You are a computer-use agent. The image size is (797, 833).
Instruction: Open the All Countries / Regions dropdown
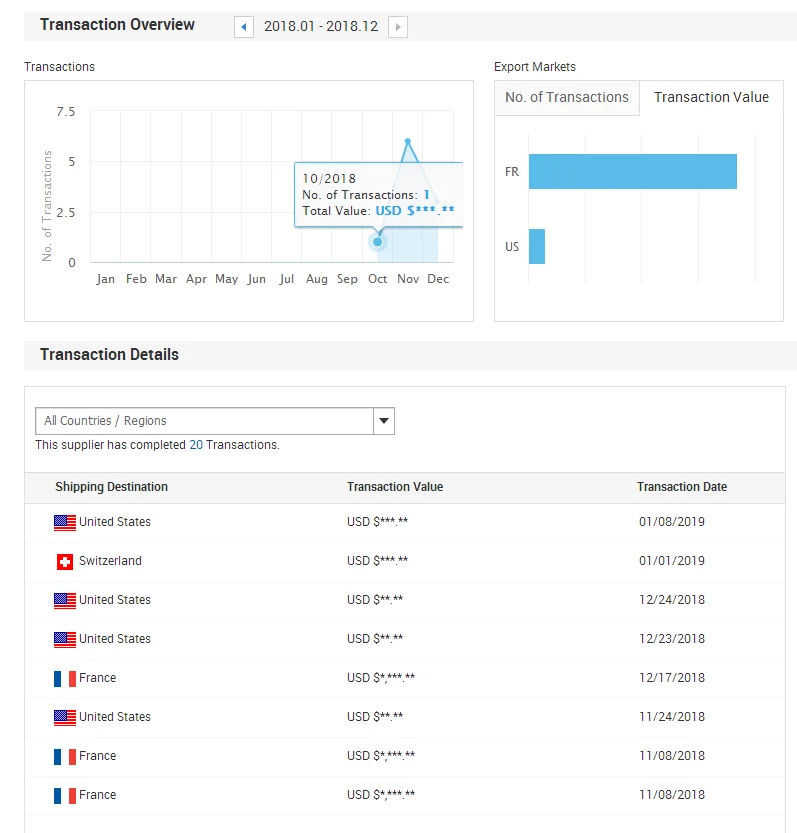(204, 421)
